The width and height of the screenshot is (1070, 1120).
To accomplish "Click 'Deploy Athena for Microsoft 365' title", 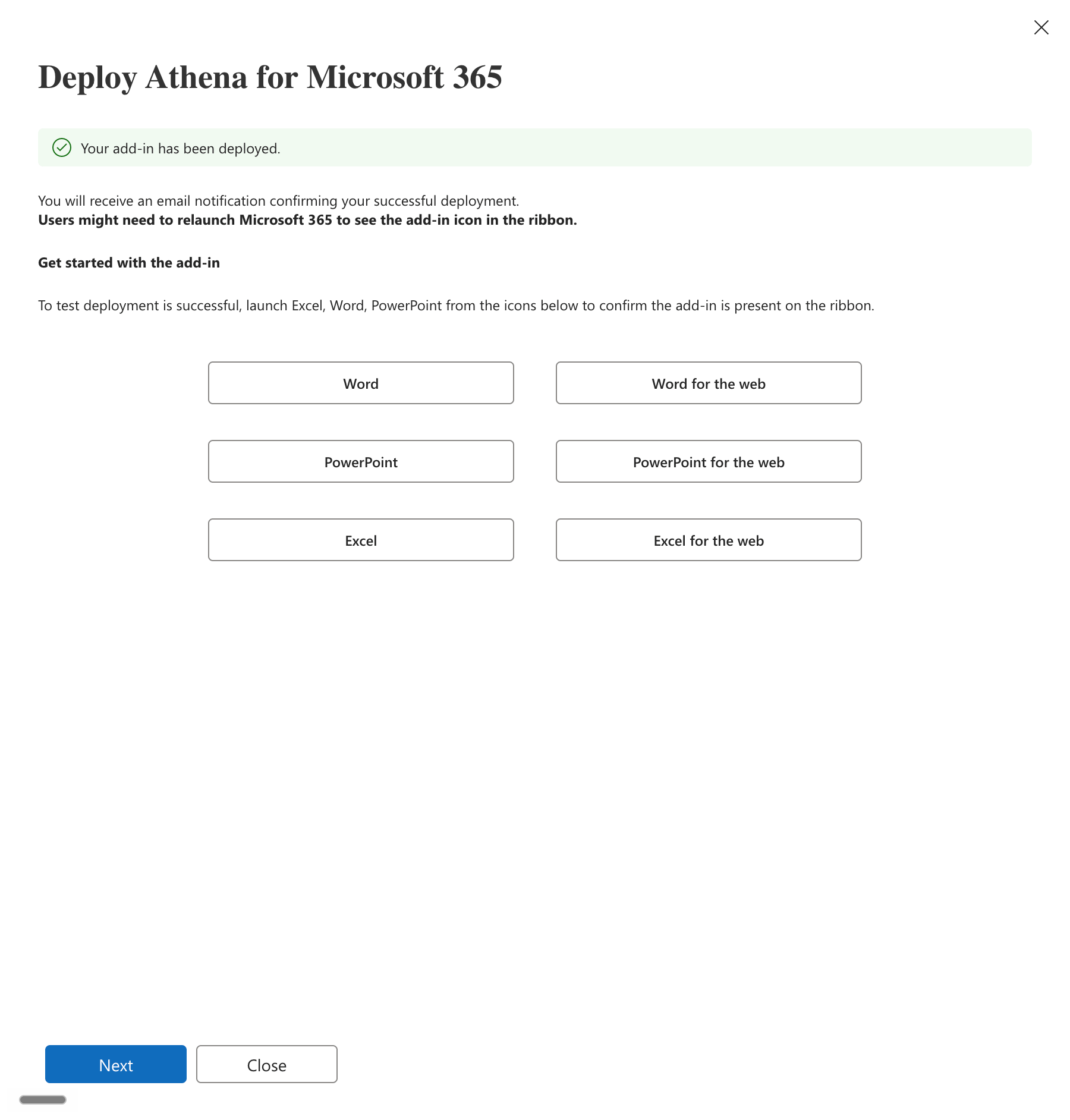I will click(x=270, y=77).
